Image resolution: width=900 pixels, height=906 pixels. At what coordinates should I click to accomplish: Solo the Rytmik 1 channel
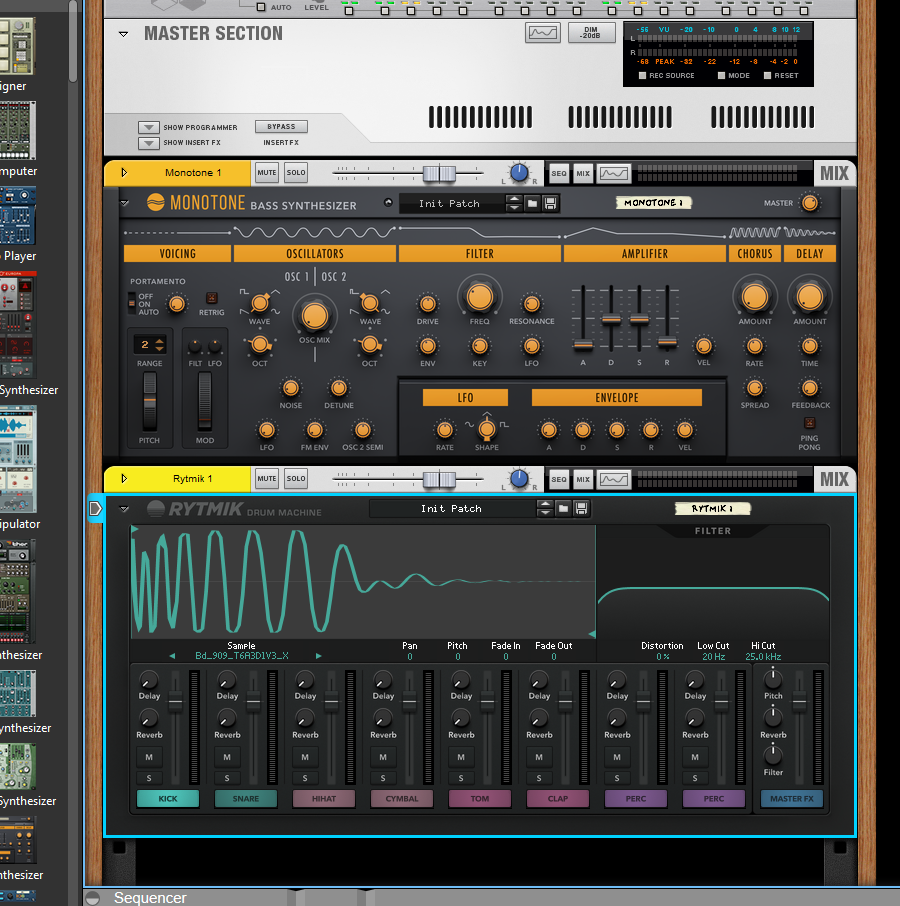pos(296,479)
